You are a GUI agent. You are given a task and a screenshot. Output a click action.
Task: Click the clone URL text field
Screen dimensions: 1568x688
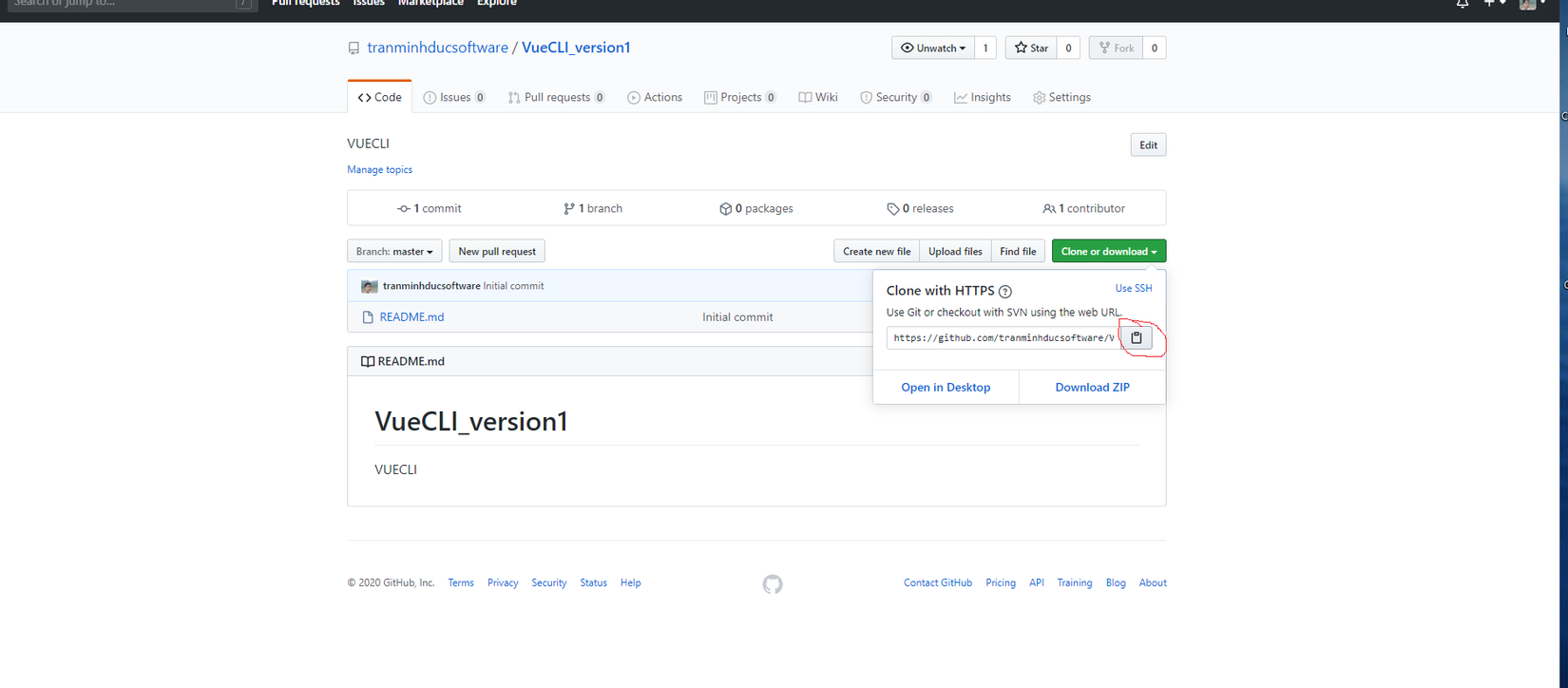coord(1003,337)
